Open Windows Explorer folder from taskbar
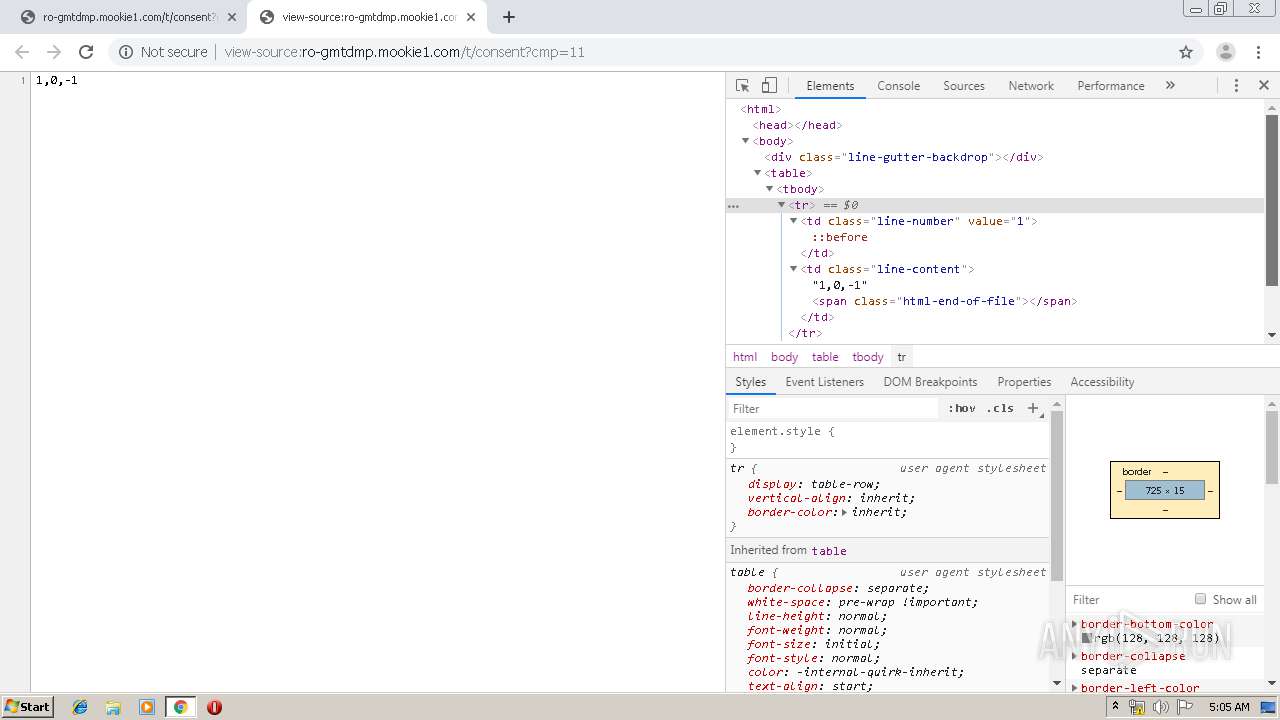The width and height of the screenshot is (1280, 720). [x=113, y=707]
